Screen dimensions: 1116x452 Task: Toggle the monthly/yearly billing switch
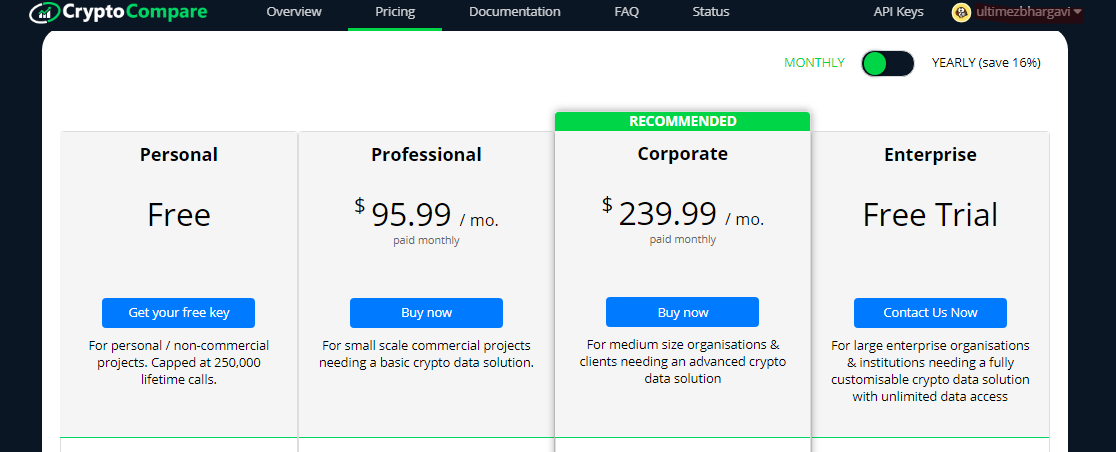(887, 63)
